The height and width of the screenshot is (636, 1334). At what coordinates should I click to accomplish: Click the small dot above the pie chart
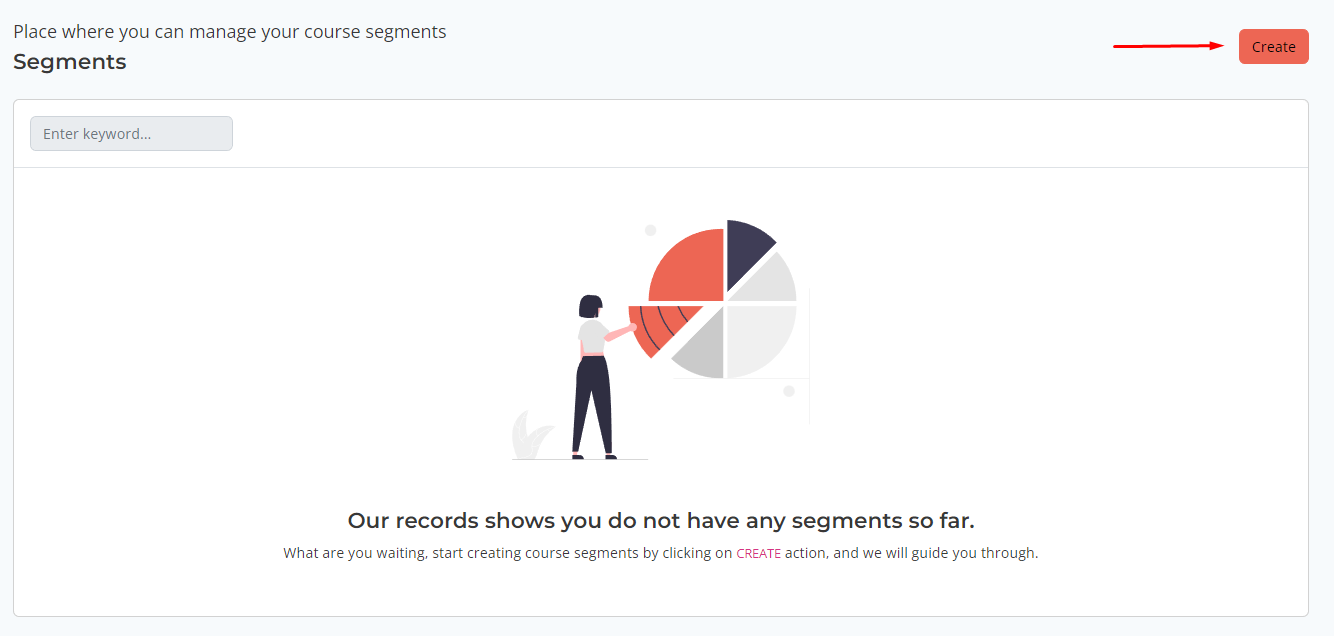click(651, 229)
